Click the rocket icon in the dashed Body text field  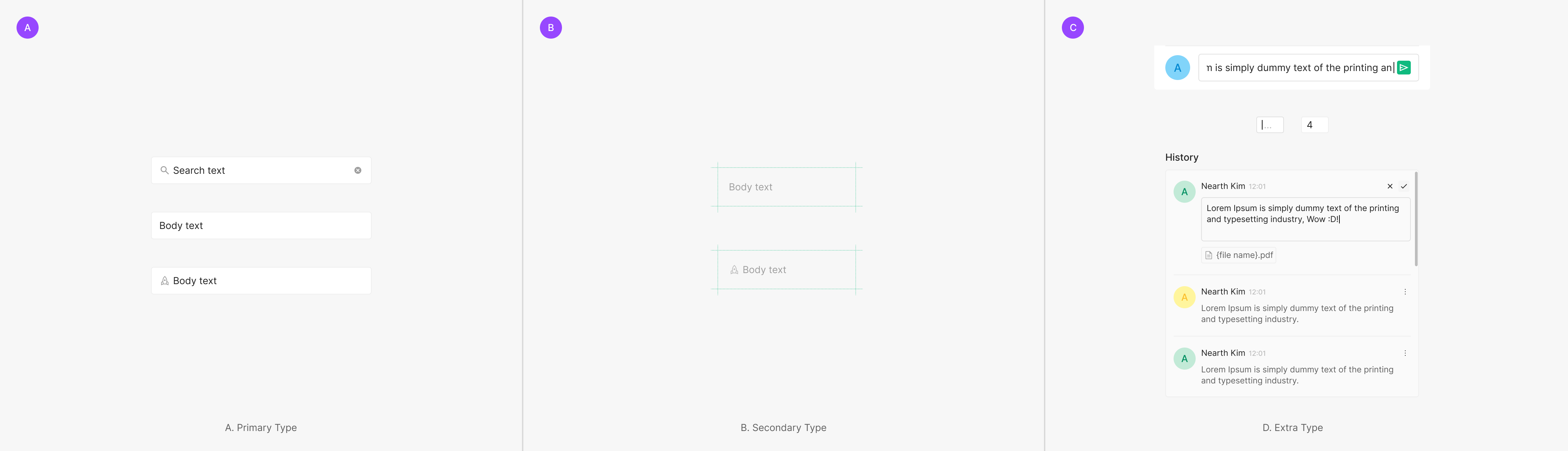[x=734, y=270]
